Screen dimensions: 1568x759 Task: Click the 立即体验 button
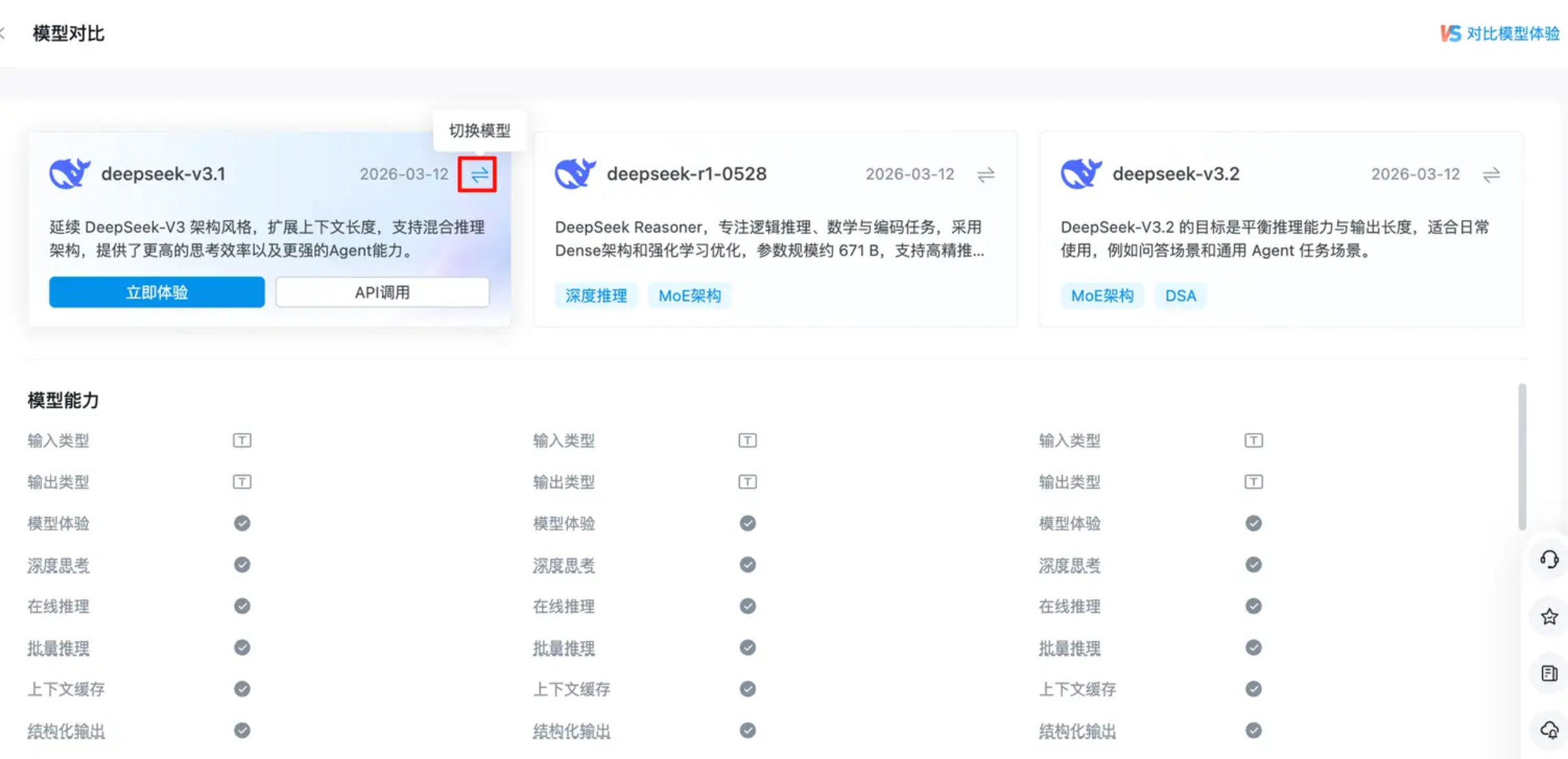(x=157, y=292)
